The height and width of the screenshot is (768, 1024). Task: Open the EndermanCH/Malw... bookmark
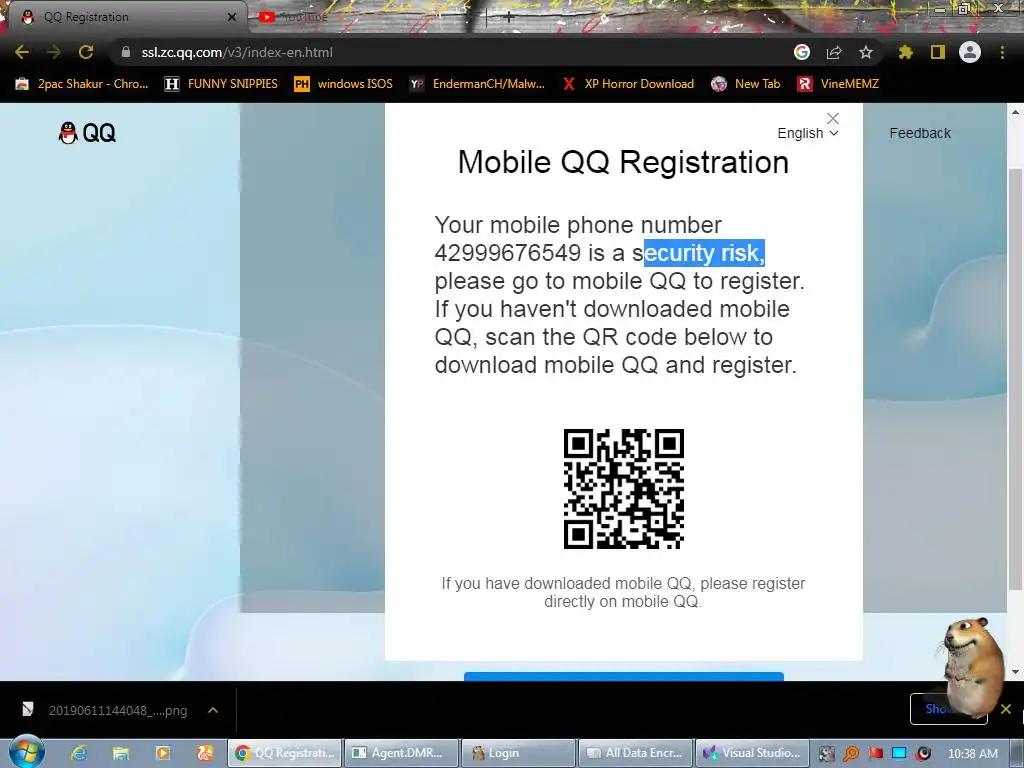pyautogui.click(x=477, y=84)
